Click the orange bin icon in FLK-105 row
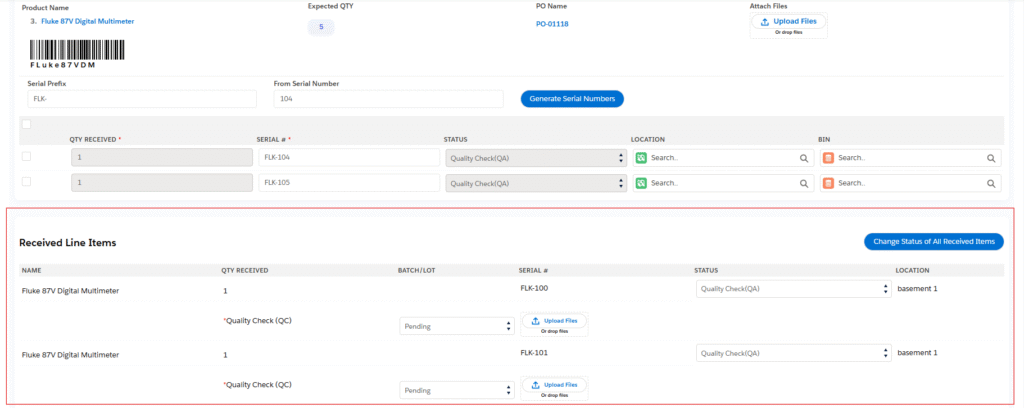Viewport: 1024px width, 408px height. [828, 183]
